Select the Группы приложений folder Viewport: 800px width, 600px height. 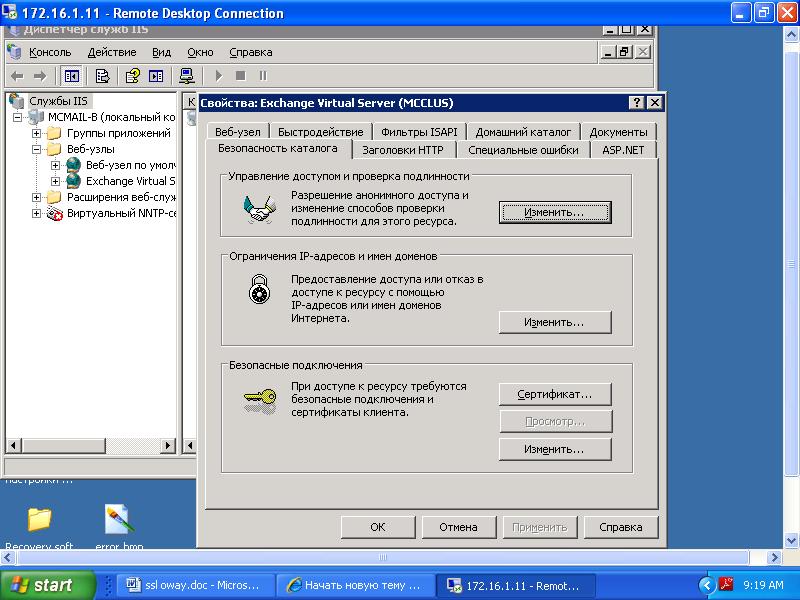118,133
